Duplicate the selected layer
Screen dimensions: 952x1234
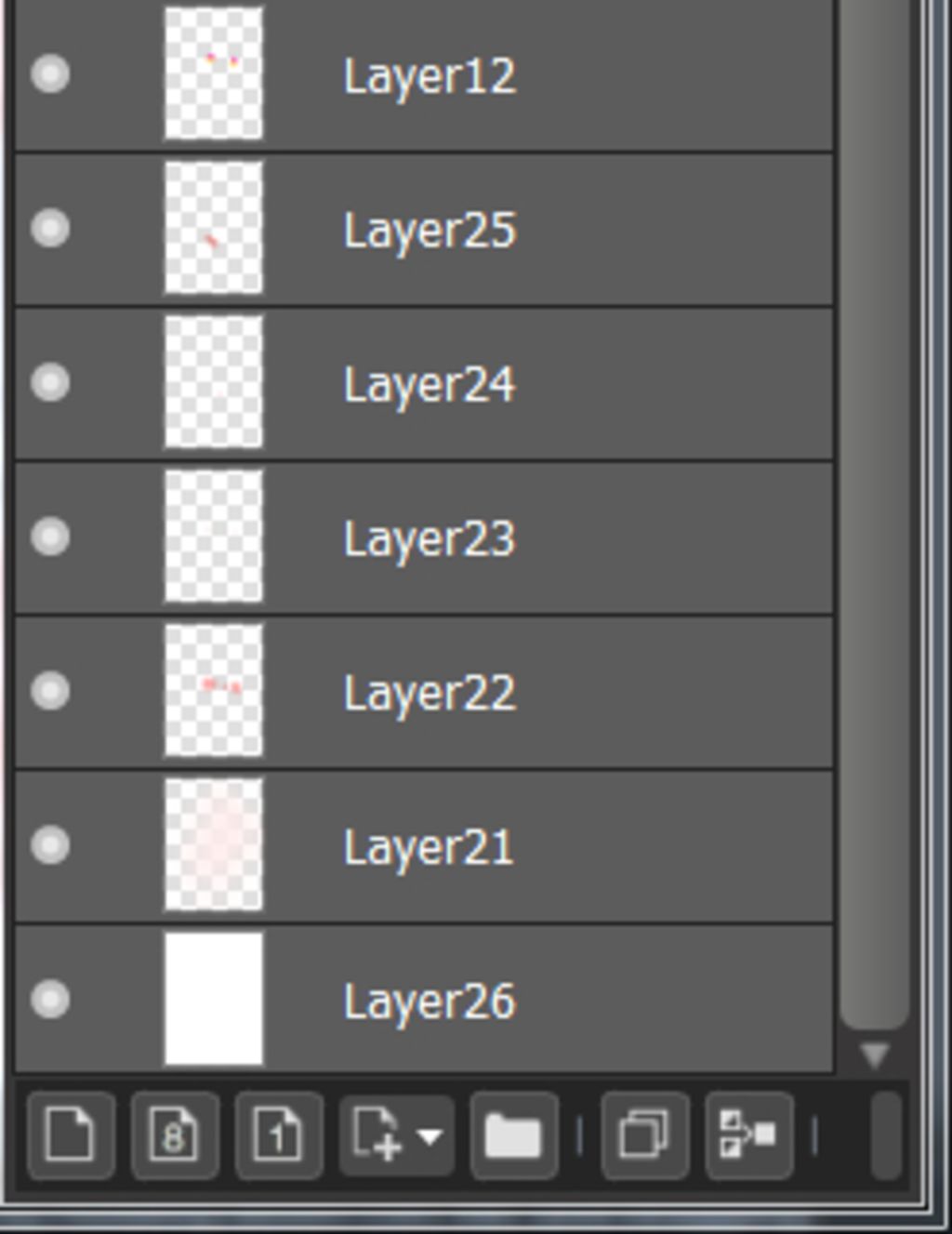tap(645, 1135)
